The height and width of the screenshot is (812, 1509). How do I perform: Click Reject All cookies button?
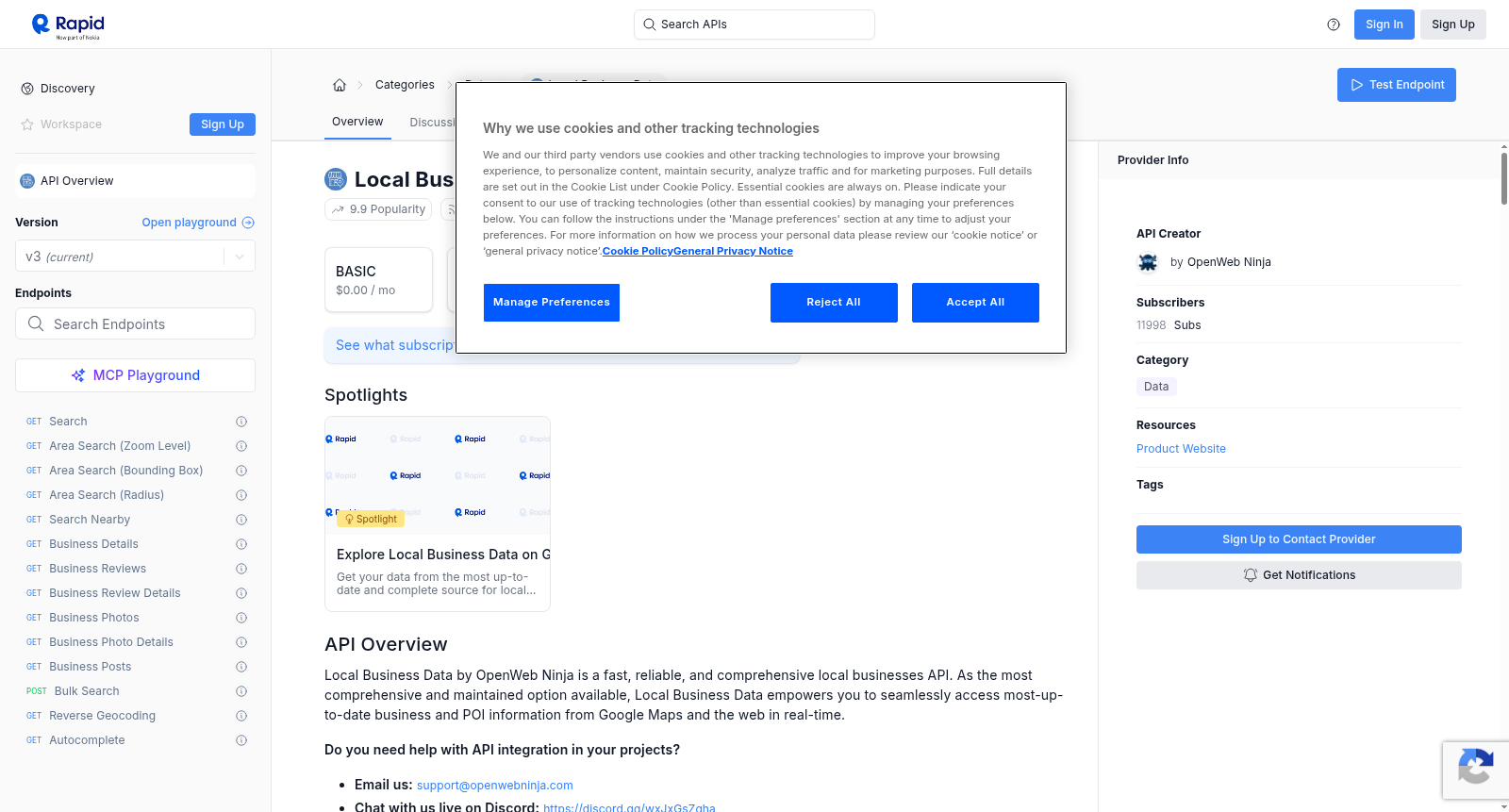coord(834,303)
